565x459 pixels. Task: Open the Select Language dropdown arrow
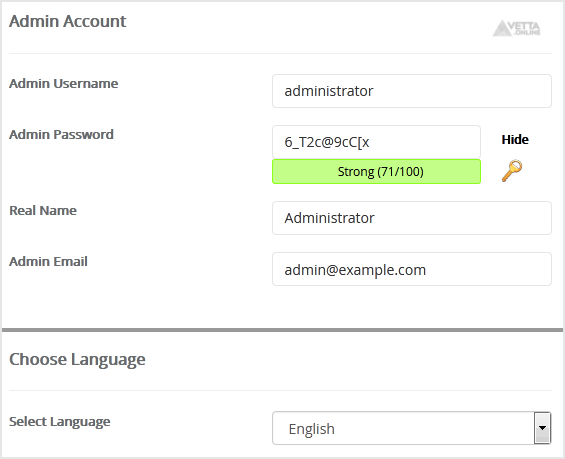pyautogui.click(x=542, y=428)
